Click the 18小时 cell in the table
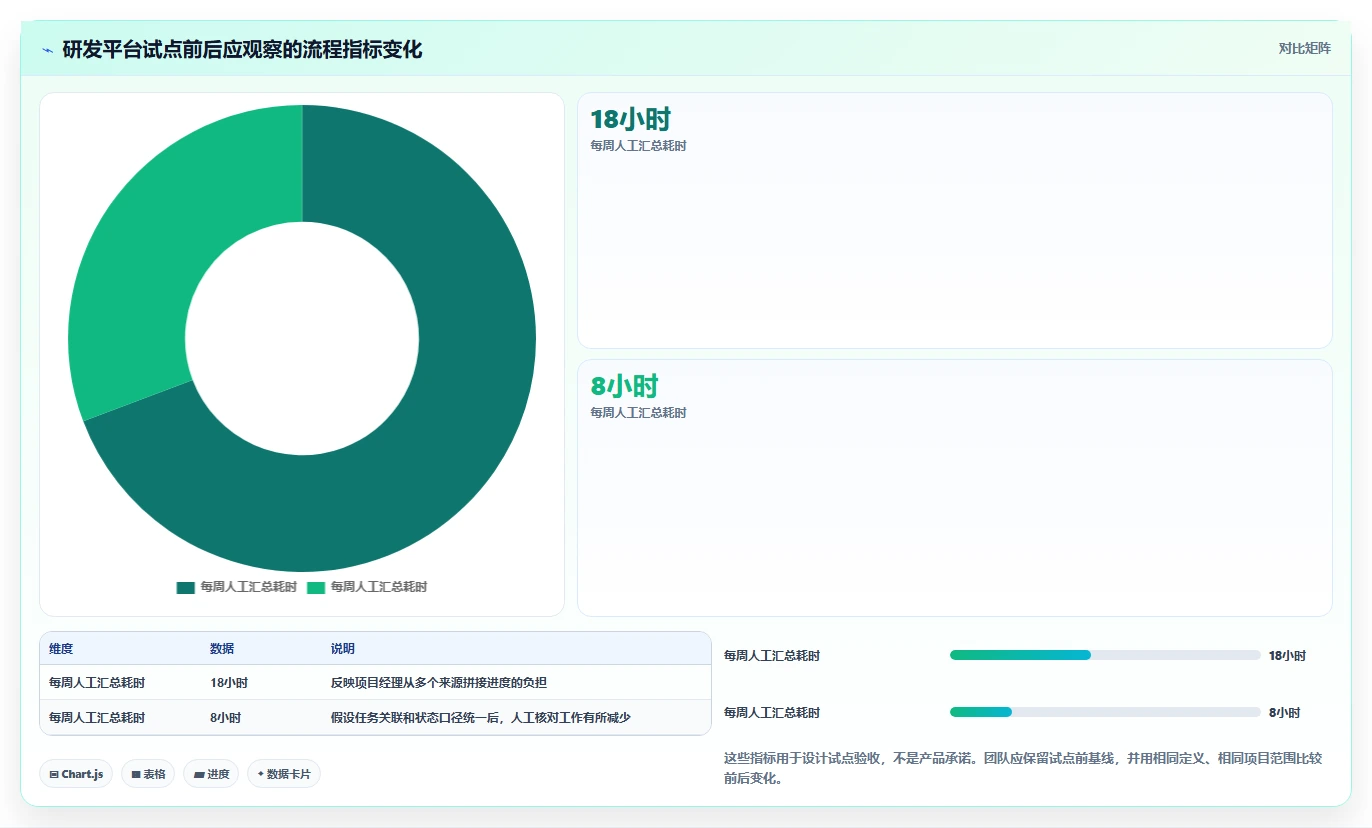 (229, 683)
